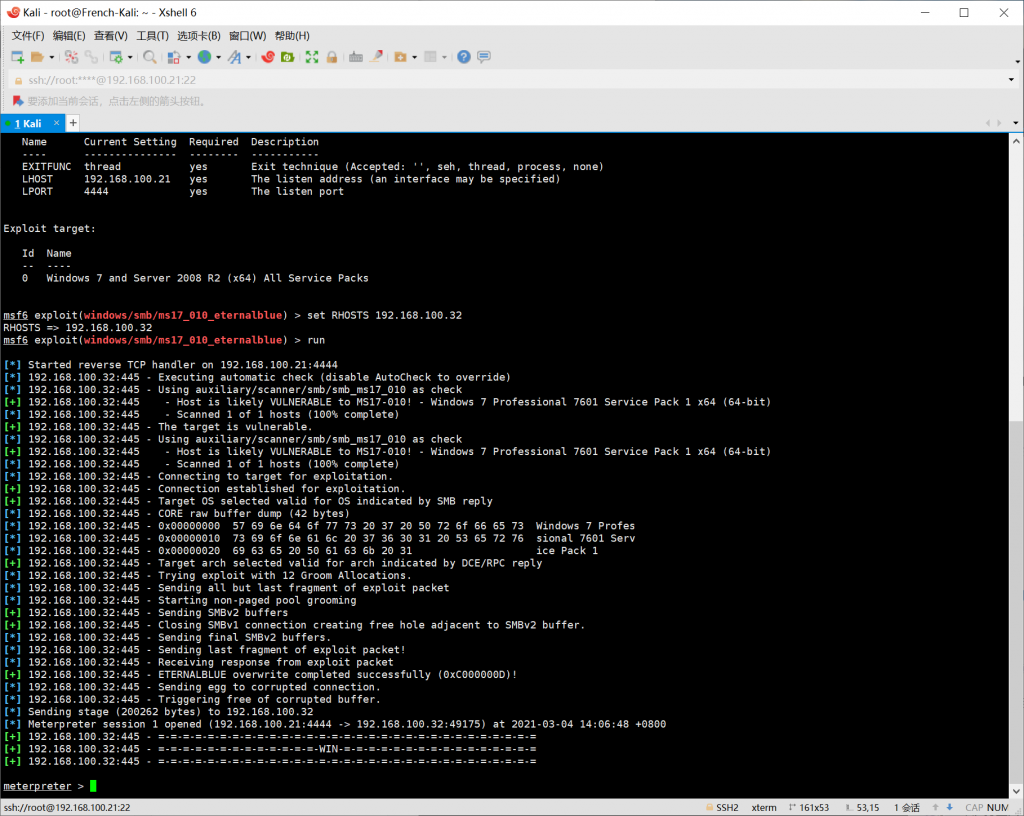1024x816 pixels.
Task: Click the pane layout grid icon
Action: coord(430,57)
